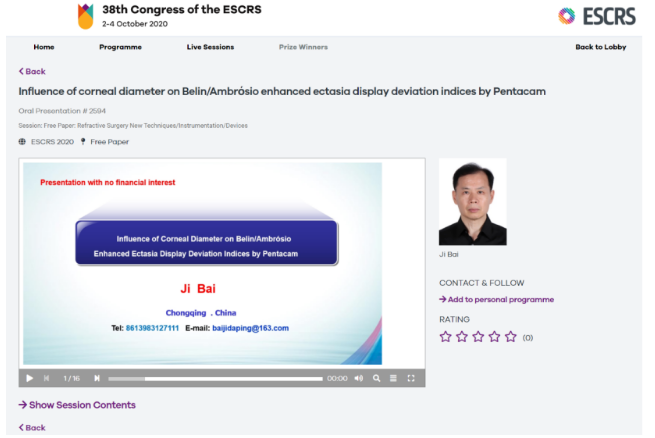The height and width of the screenshot is (438, 655).
Task: Click the Free Paper pin icon
Action: coord(83,142)
